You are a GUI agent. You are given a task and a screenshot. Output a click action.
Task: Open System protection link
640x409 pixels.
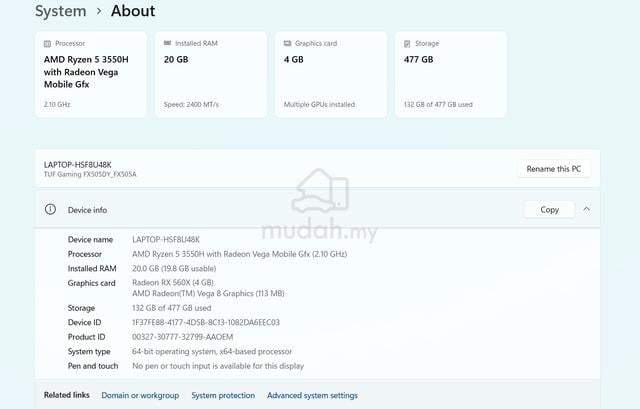pyautogui.click(x=223, y=395)
